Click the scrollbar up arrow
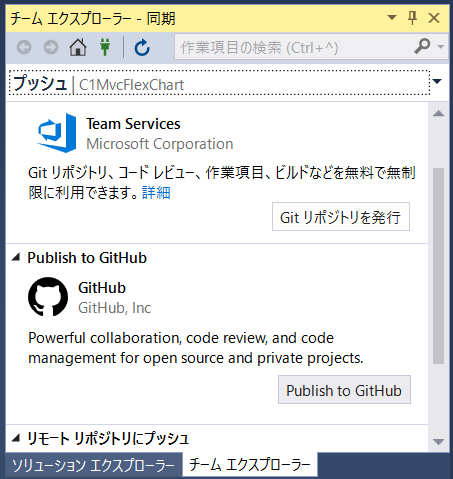The width and height of the screenshot is (453, 479). (x=438, y=114)
